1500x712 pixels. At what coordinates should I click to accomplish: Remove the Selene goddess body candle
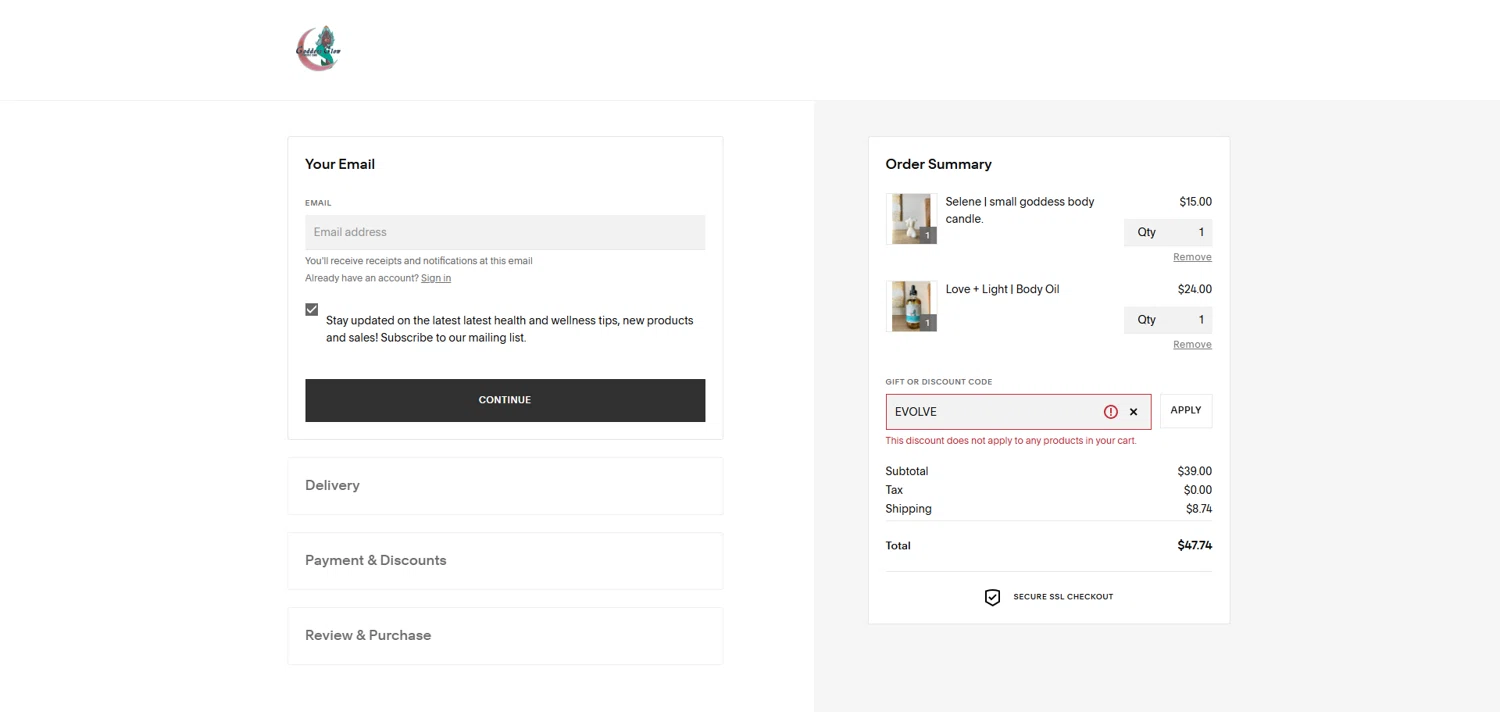pos(1192,257)
